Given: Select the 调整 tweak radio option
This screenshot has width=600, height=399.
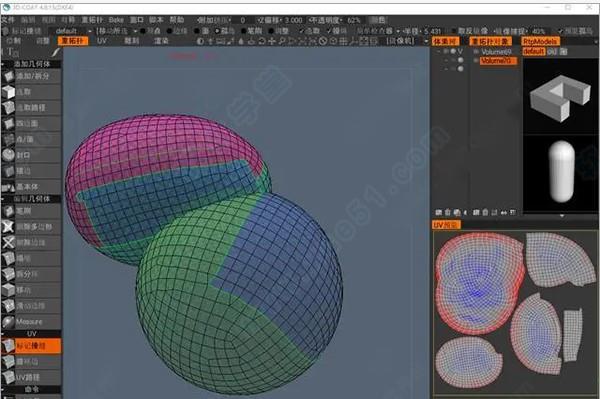Looking at the screenshot, I should 279,31.
